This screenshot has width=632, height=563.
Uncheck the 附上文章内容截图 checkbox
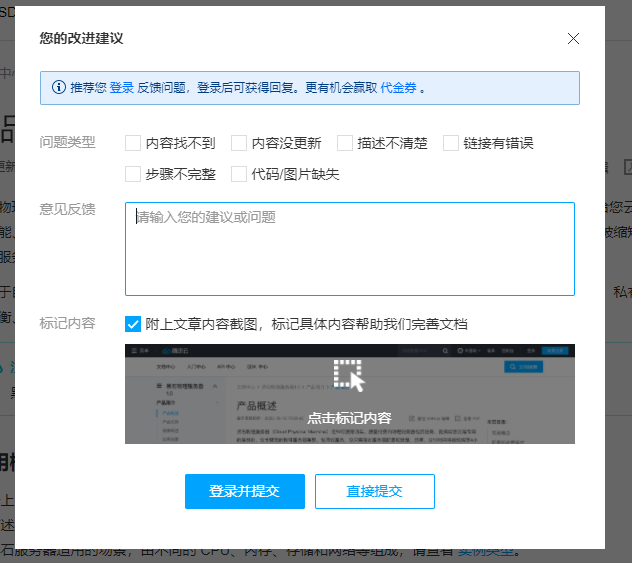pyautogui.click(x=133, y=324)
